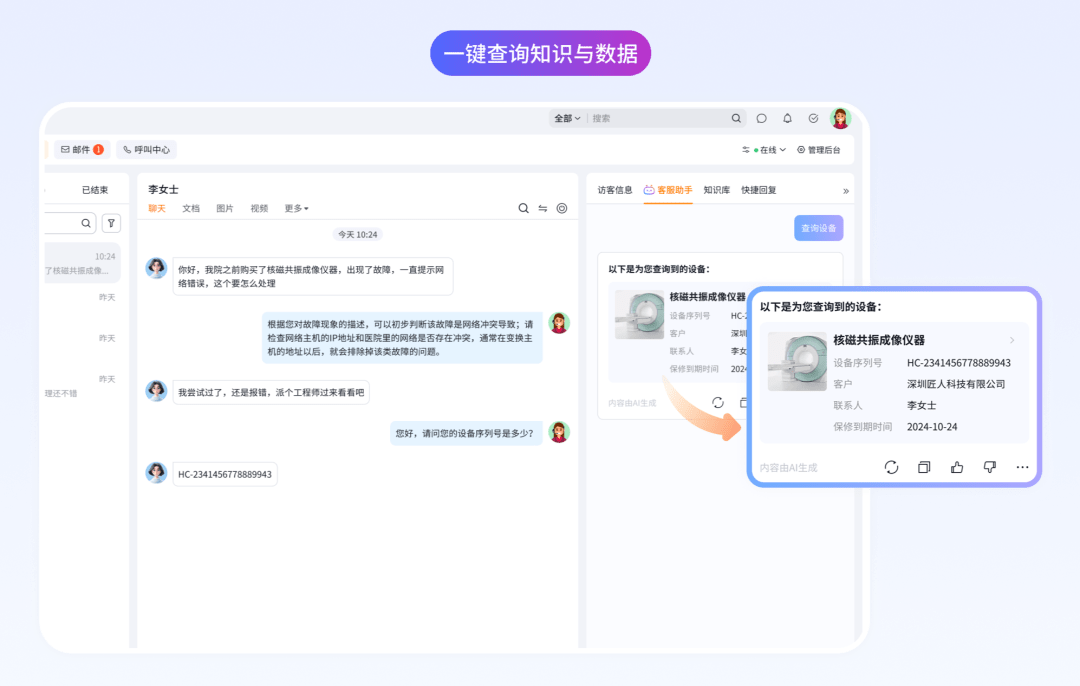
Task: Switch to the 知识库 tab
Action: point(716,189)
